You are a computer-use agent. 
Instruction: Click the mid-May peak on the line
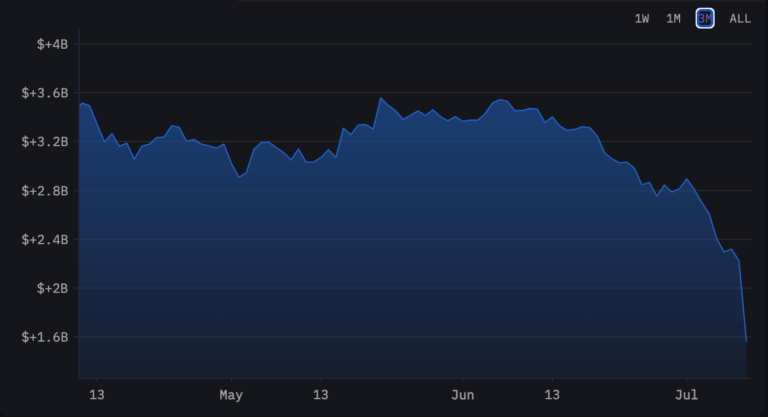[x=380, y=98]
